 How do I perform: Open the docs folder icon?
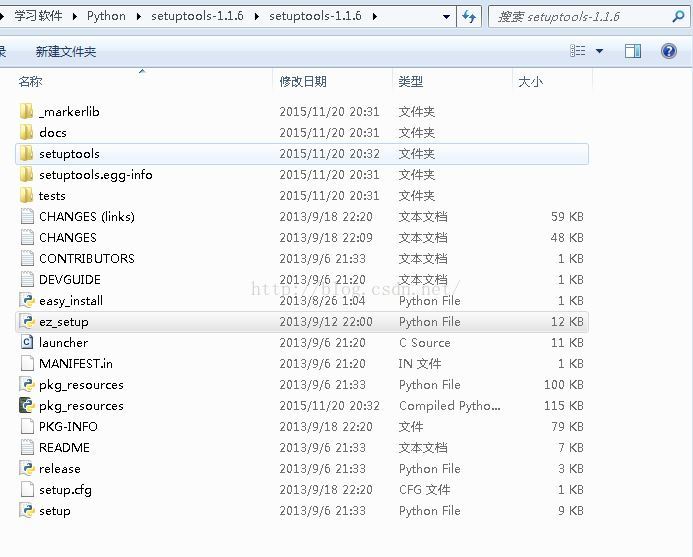pyautogui.click(x=27, y=133)
